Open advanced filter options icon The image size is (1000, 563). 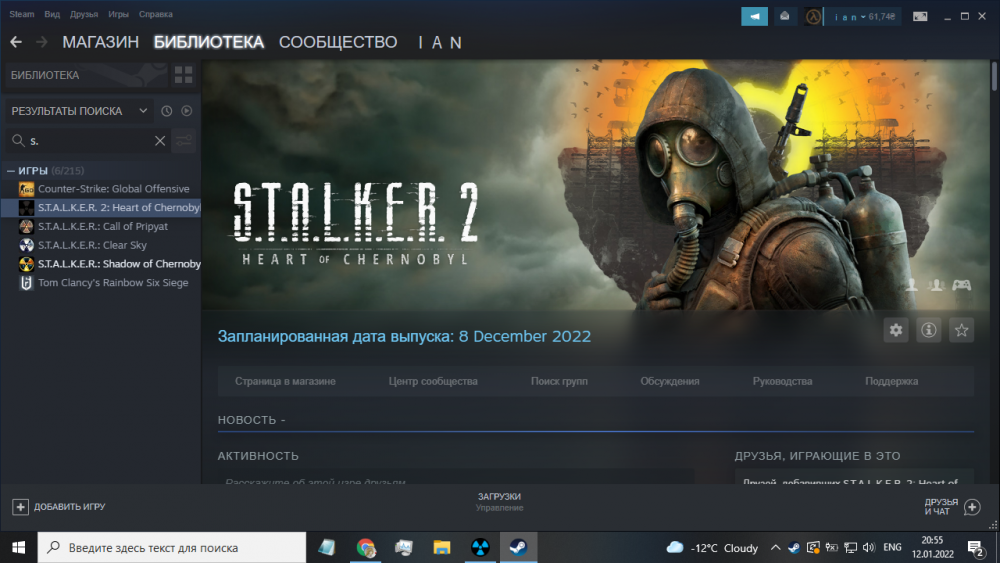coord(184,141)
